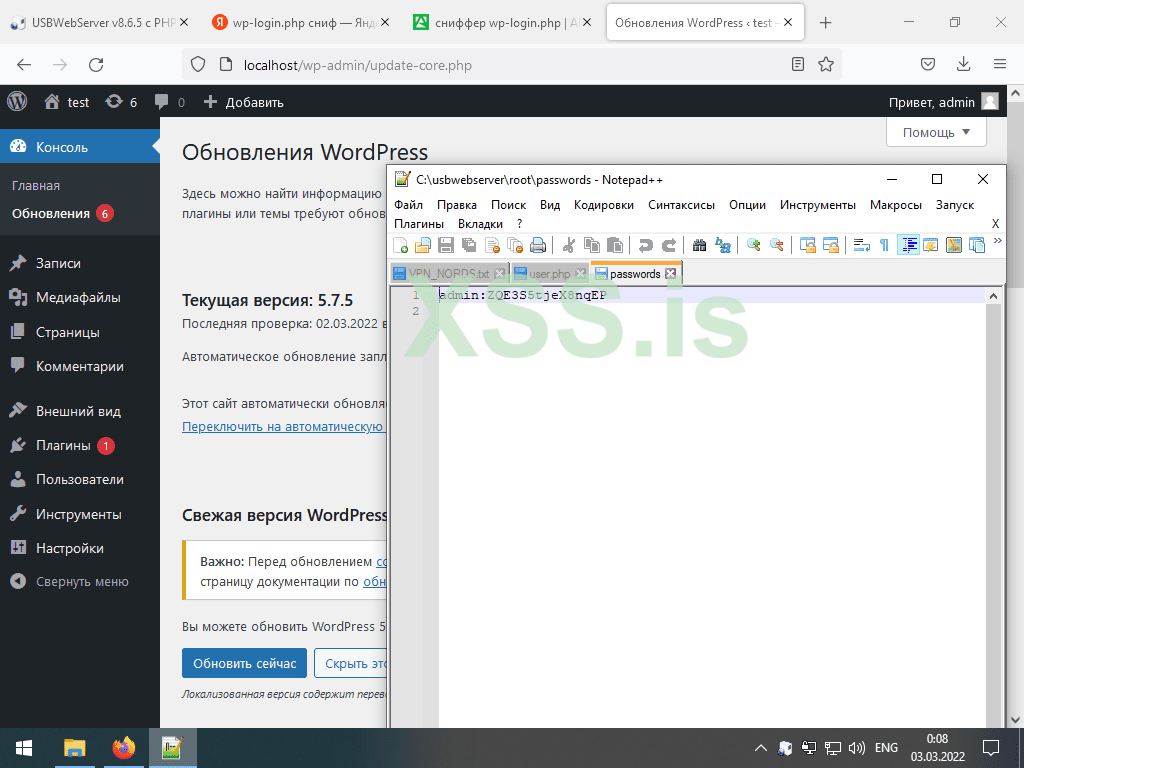The width and height of the screenshot is (1152, 768).
Task: Open Windows Start menu
Action: 24,748
